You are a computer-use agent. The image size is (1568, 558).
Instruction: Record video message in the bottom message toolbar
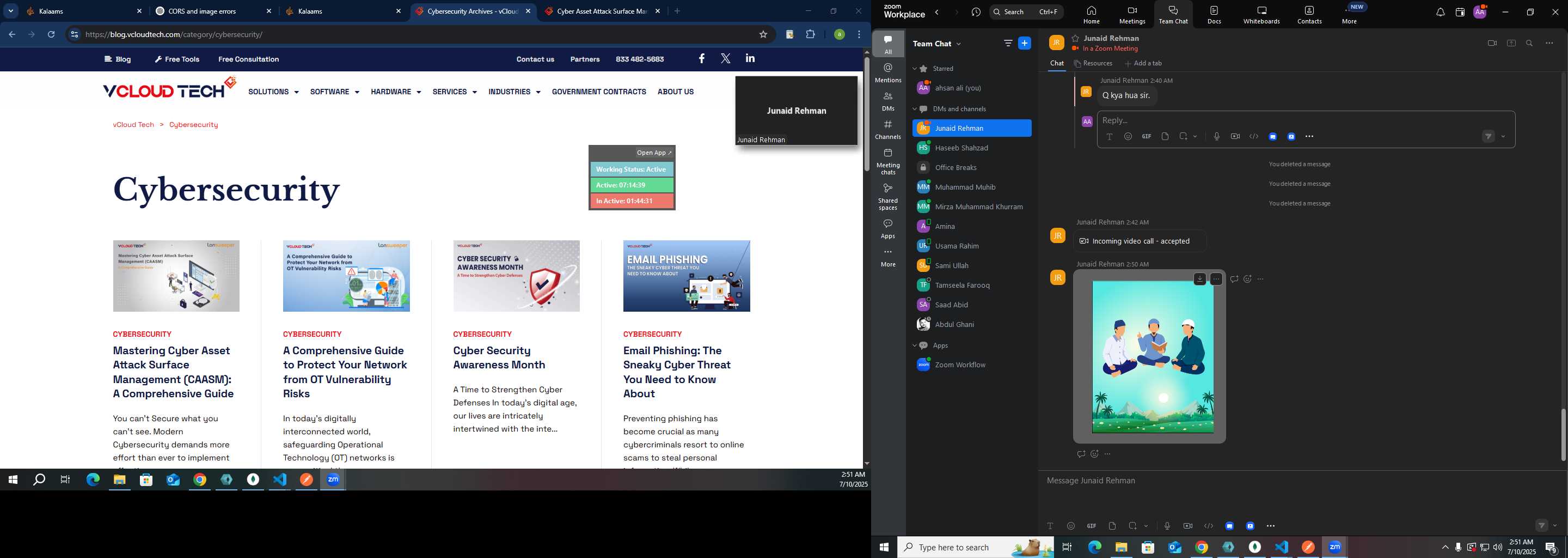pos(1187,526)
